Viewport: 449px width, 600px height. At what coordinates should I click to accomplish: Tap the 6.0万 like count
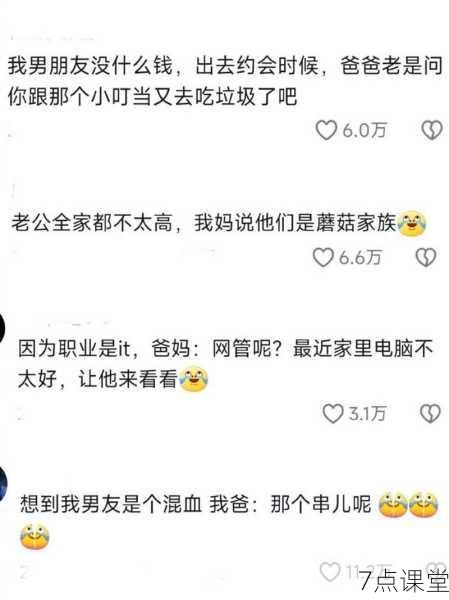click(364, 130)
